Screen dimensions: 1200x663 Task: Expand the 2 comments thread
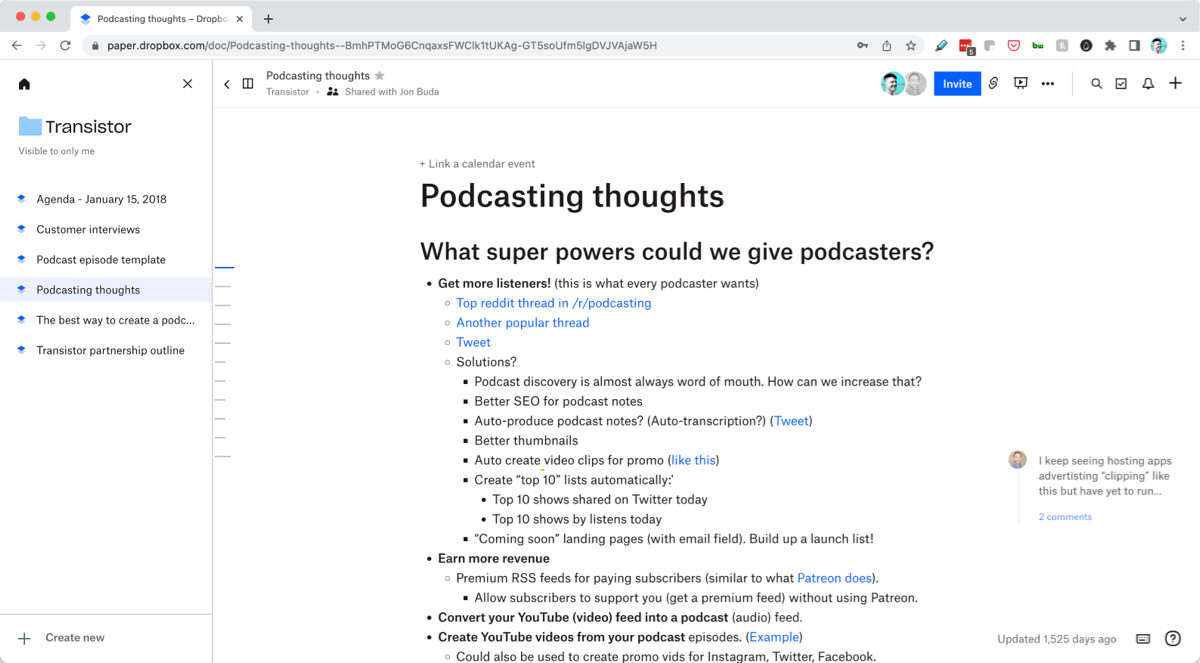point(1065,517)
